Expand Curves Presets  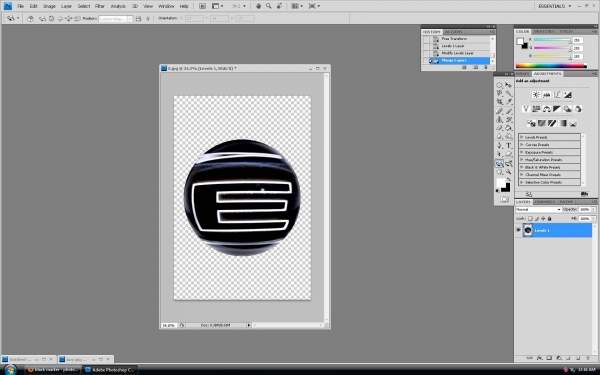click(x=522, y=145)
